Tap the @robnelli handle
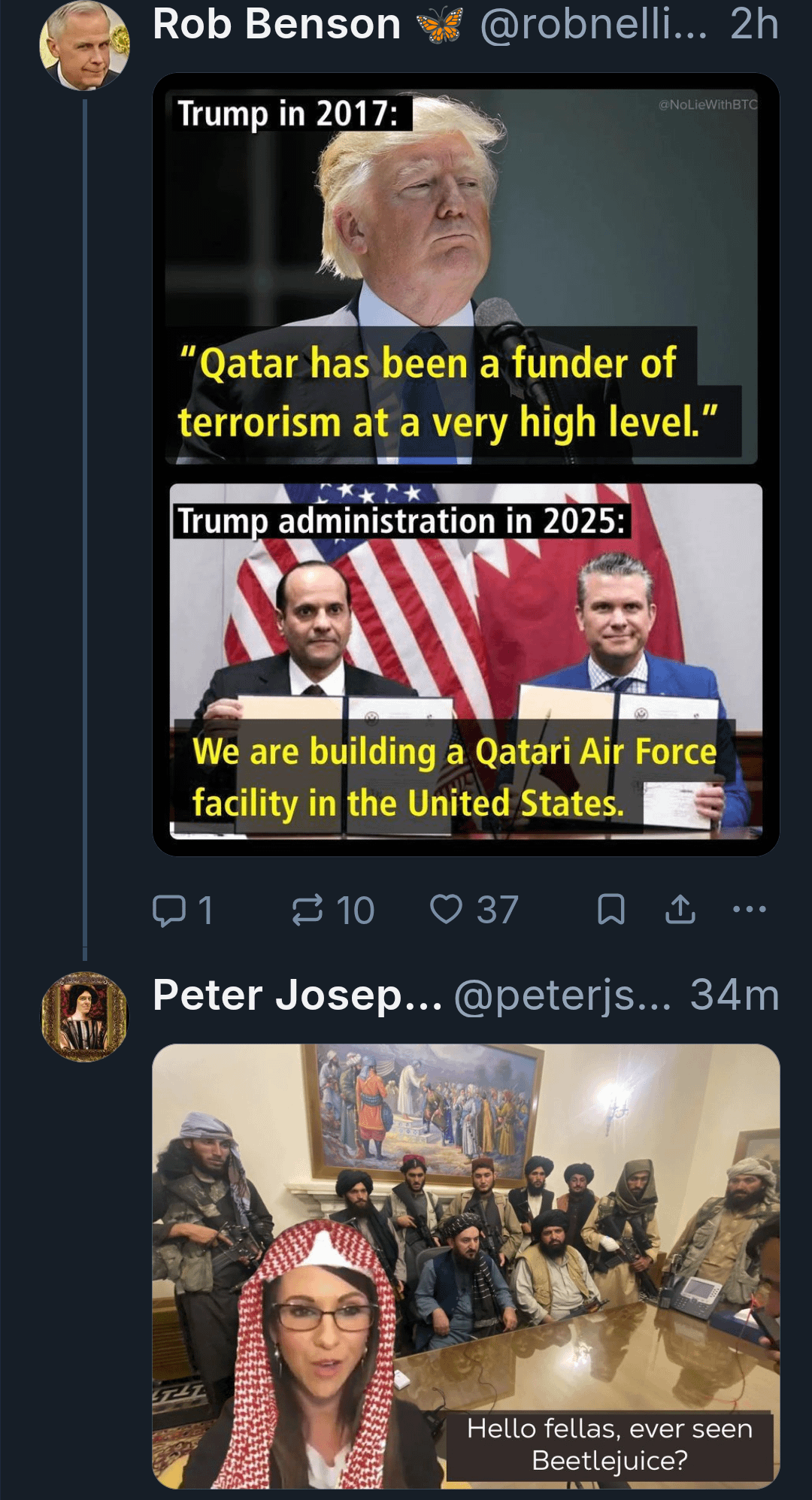This screenshot has width=812, height=1500. [593, 24]
